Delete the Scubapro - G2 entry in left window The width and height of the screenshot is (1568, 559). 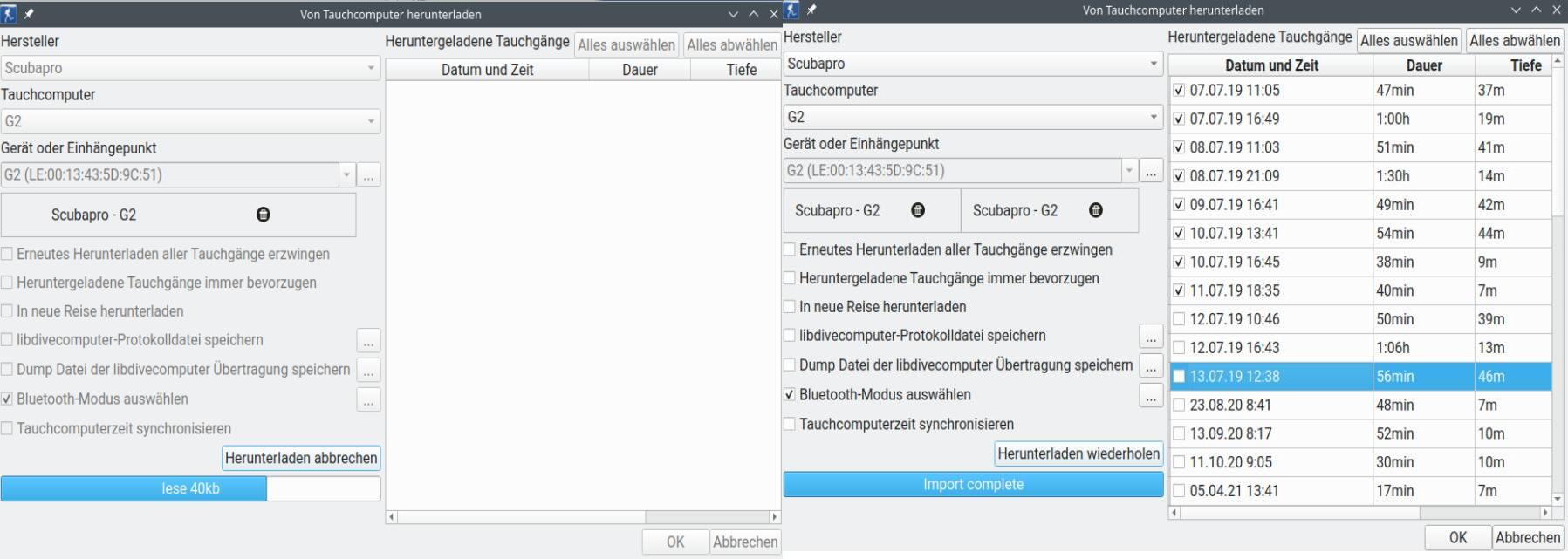click(x=263, y=215)
